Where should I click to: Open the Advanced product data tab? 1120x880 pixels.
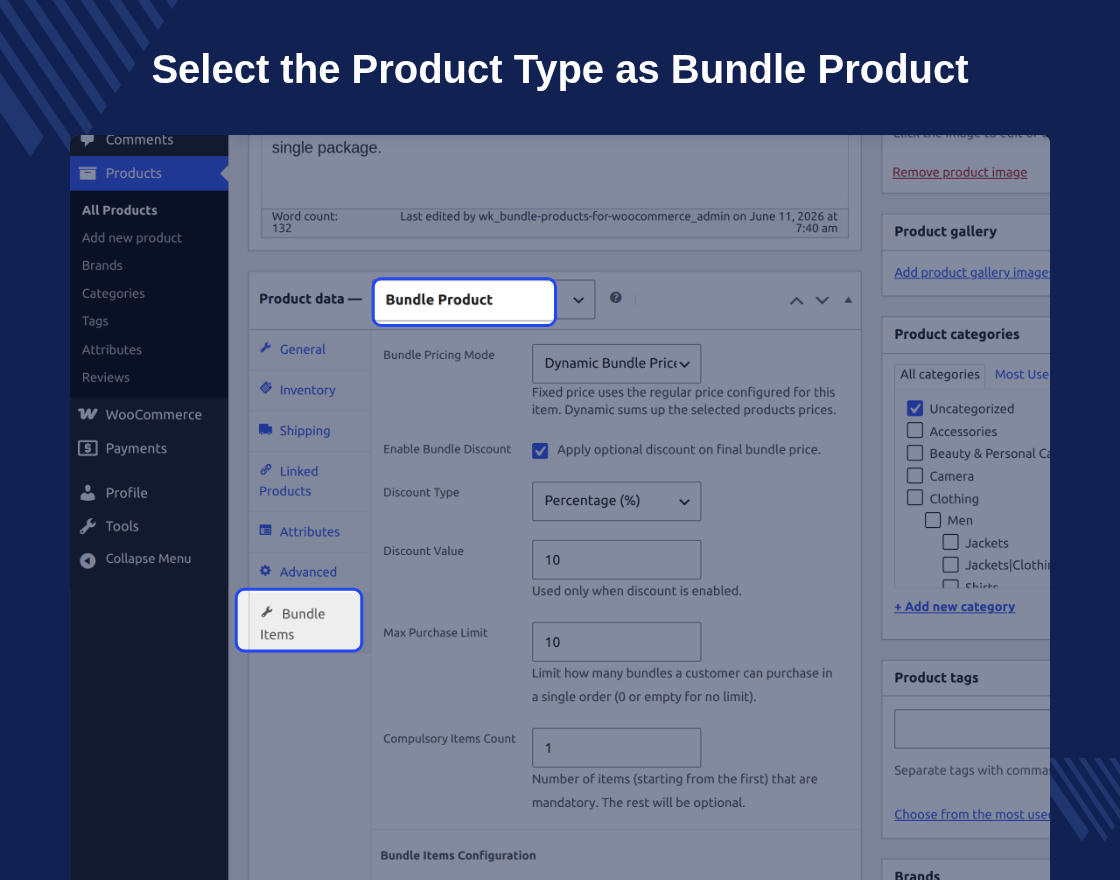click(310, 572)
